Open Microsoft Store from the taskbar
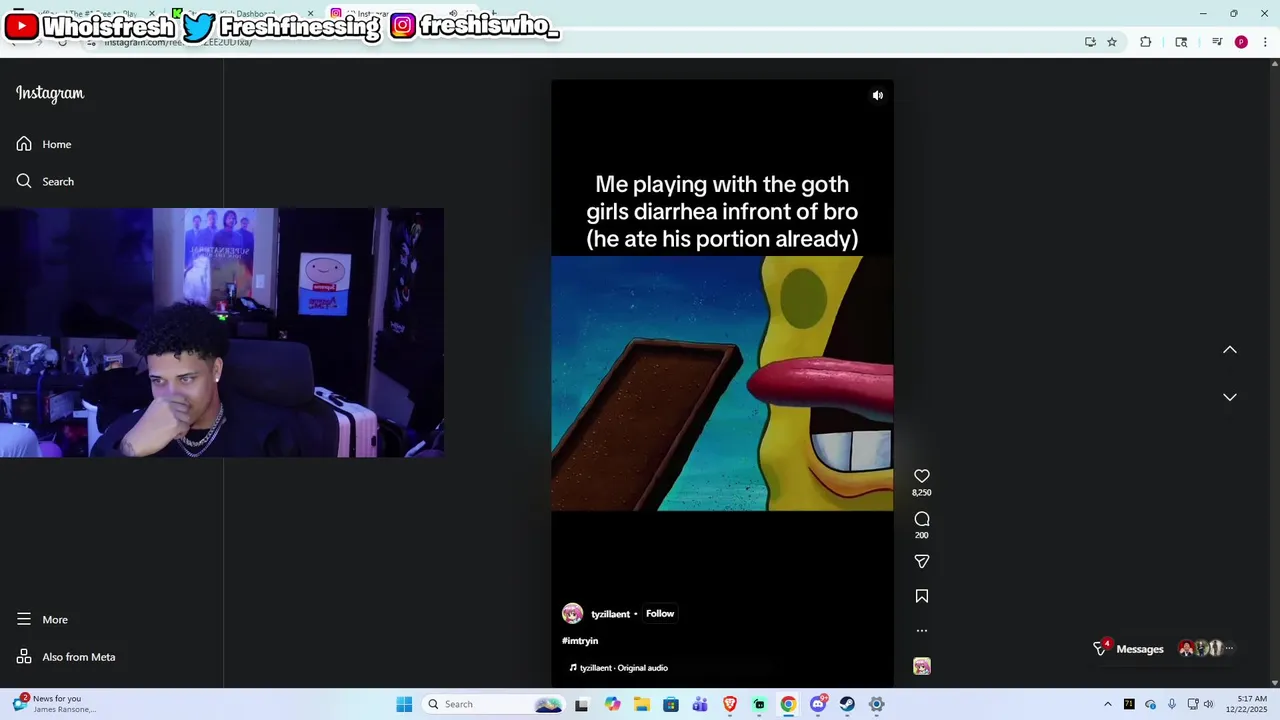Image resolution: width=1280 pixels, height=720 pixels. click(671, 704)
